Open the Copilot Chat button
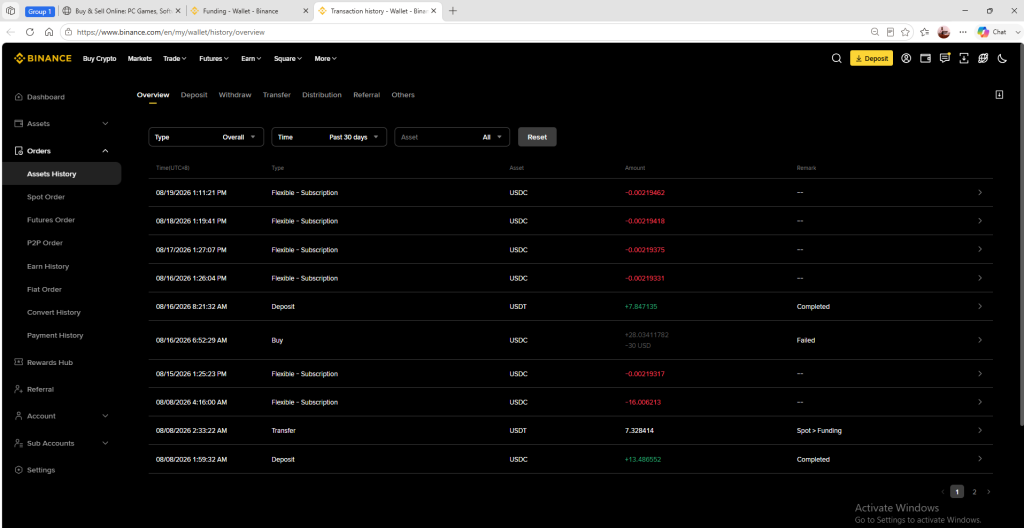The image size is (1024, 528). click(x=993, y=31)
